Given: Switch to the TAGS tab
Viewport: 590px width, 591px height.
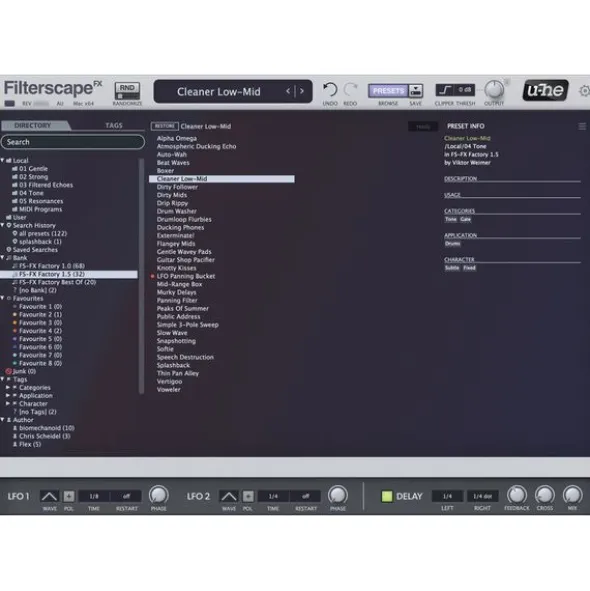Looking at the screenshot, I should [114, 125].
